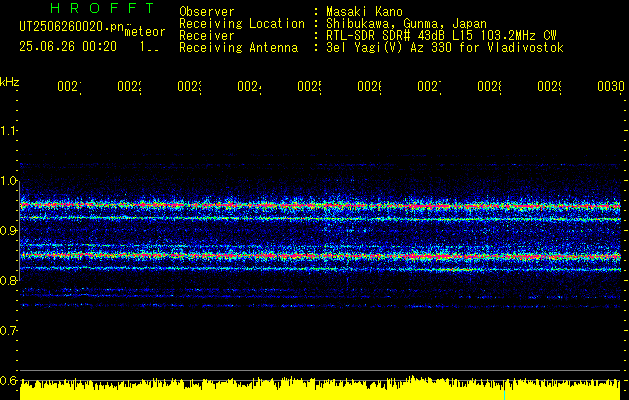Click the strong red signal trace near 0.85 kHz
This screenshot has height=400, width=629.
point(320,256)
